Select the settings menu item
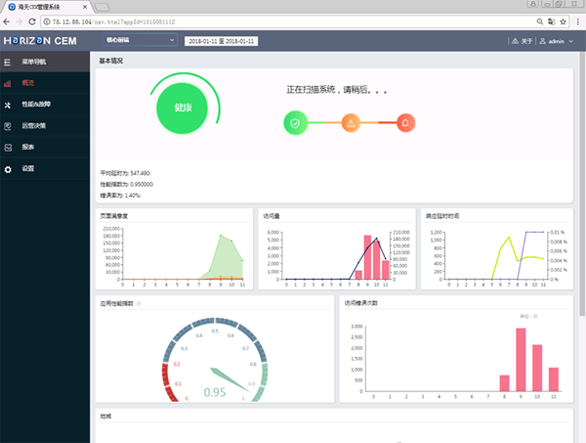 [45, 168]
